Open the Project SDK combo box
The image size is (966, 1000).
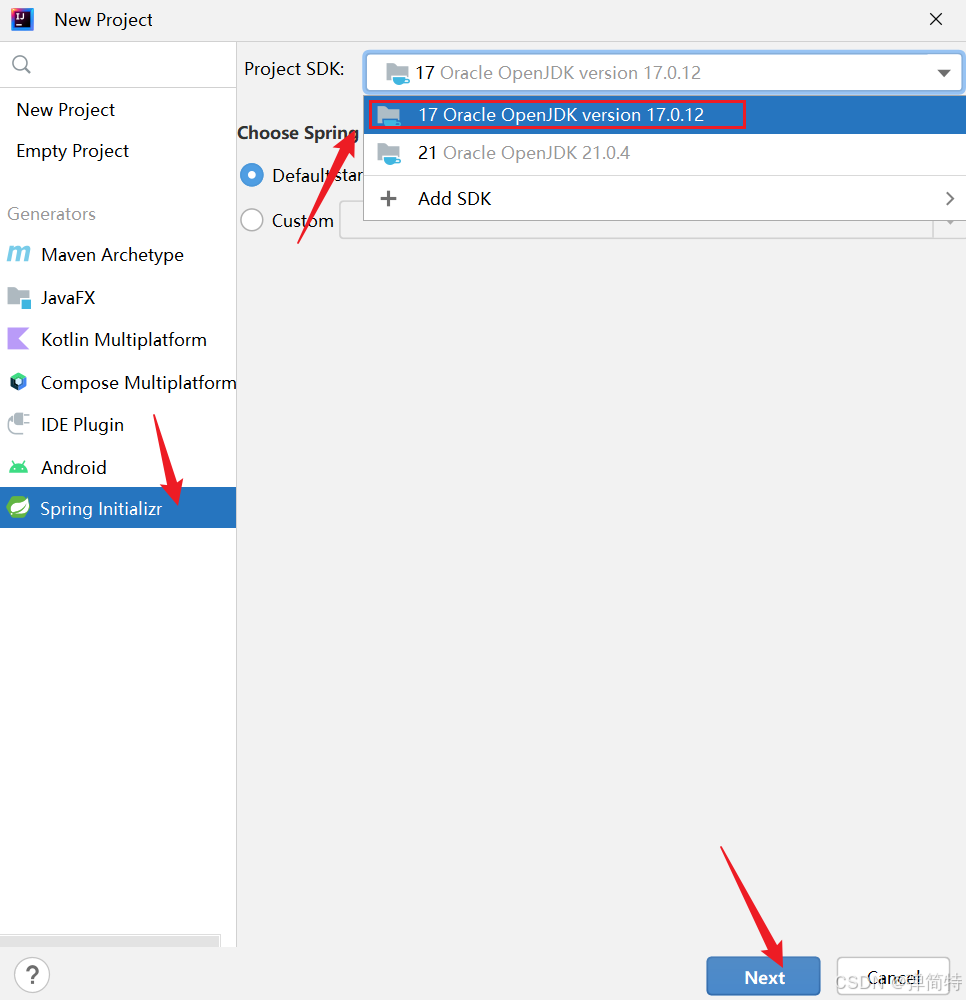[664, 73]
